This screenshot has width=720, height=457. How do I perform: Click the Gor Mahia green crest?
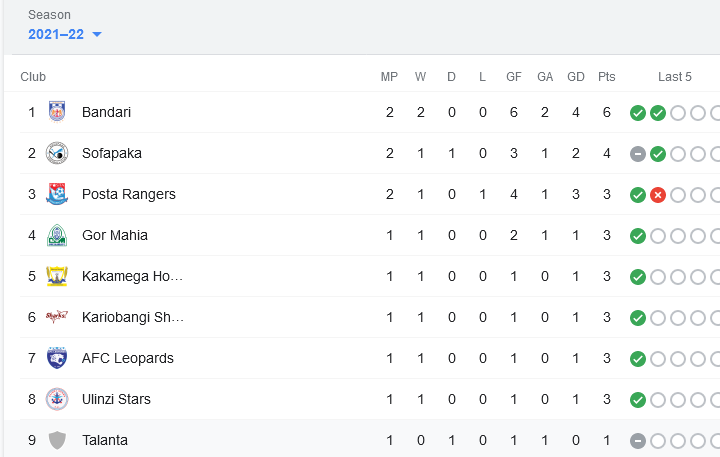click(x=57, y=235)
